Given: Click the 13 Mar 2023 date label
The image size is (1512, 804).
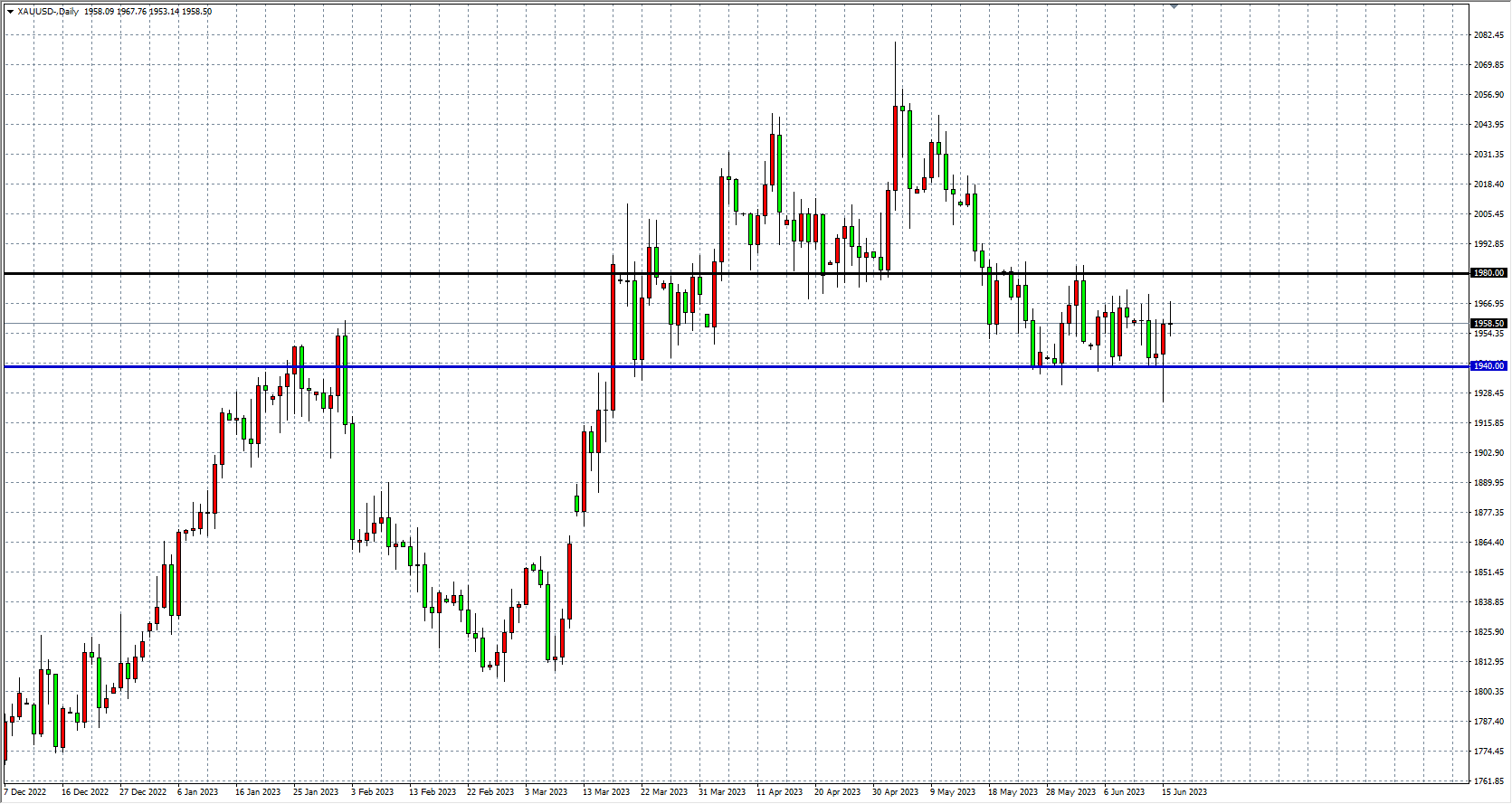Looking at the screenshot, I should [606, 792].
